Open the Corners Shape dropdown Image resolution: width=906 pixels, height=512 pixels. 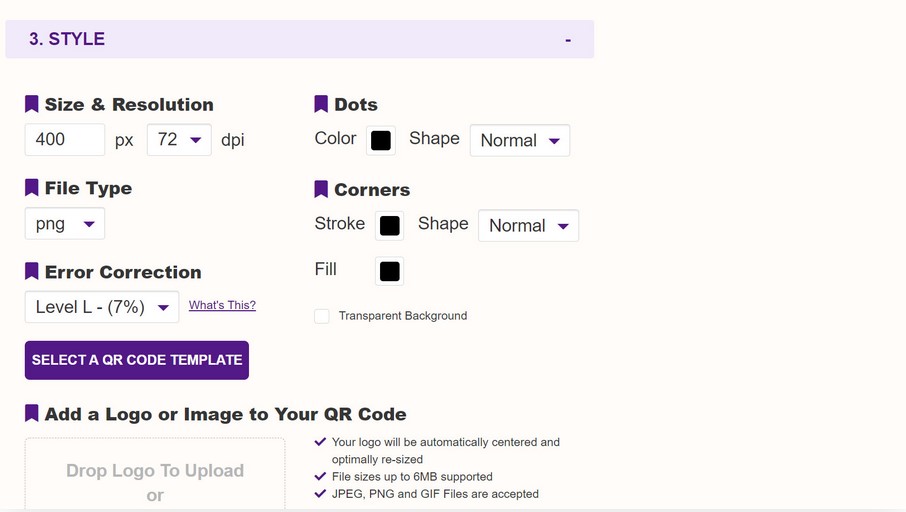528,226
